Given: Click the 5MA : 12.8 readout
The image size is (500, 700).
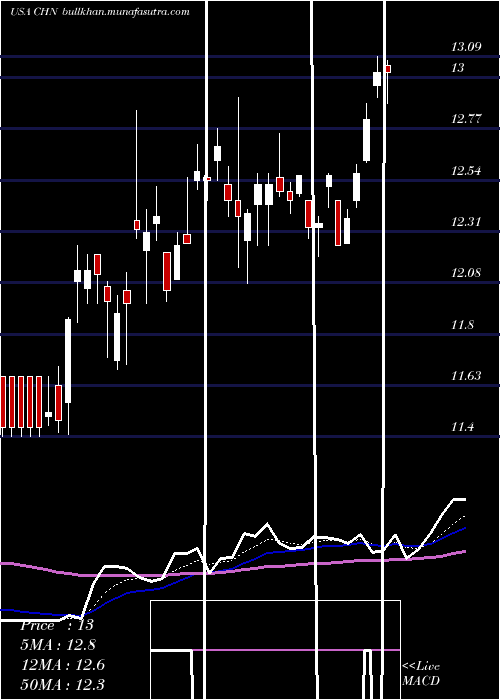Looking at the screenshot, I should [x=58, y=645].
